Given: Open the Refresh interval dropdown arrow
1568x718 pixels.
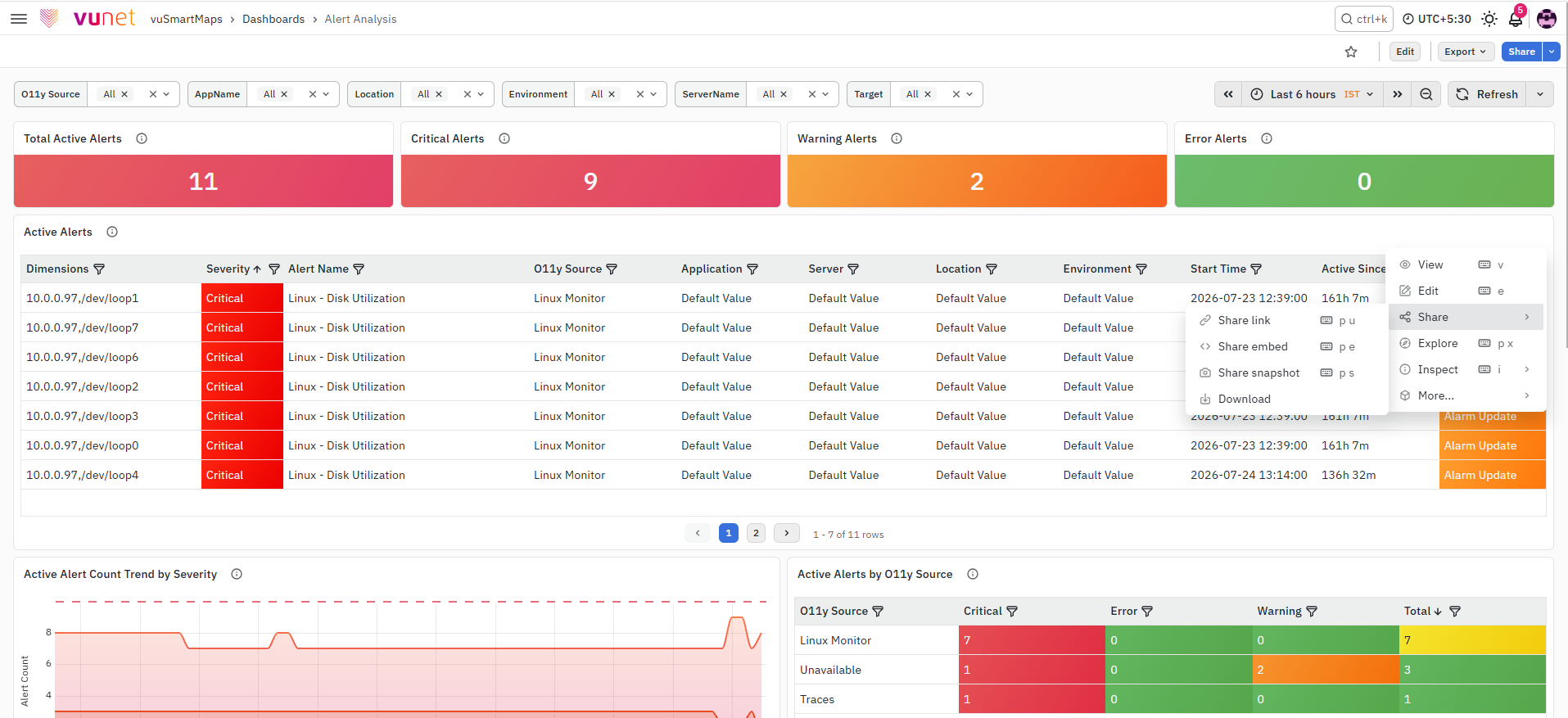Looking at the screenshot, I should click(x=1540, y=94).
